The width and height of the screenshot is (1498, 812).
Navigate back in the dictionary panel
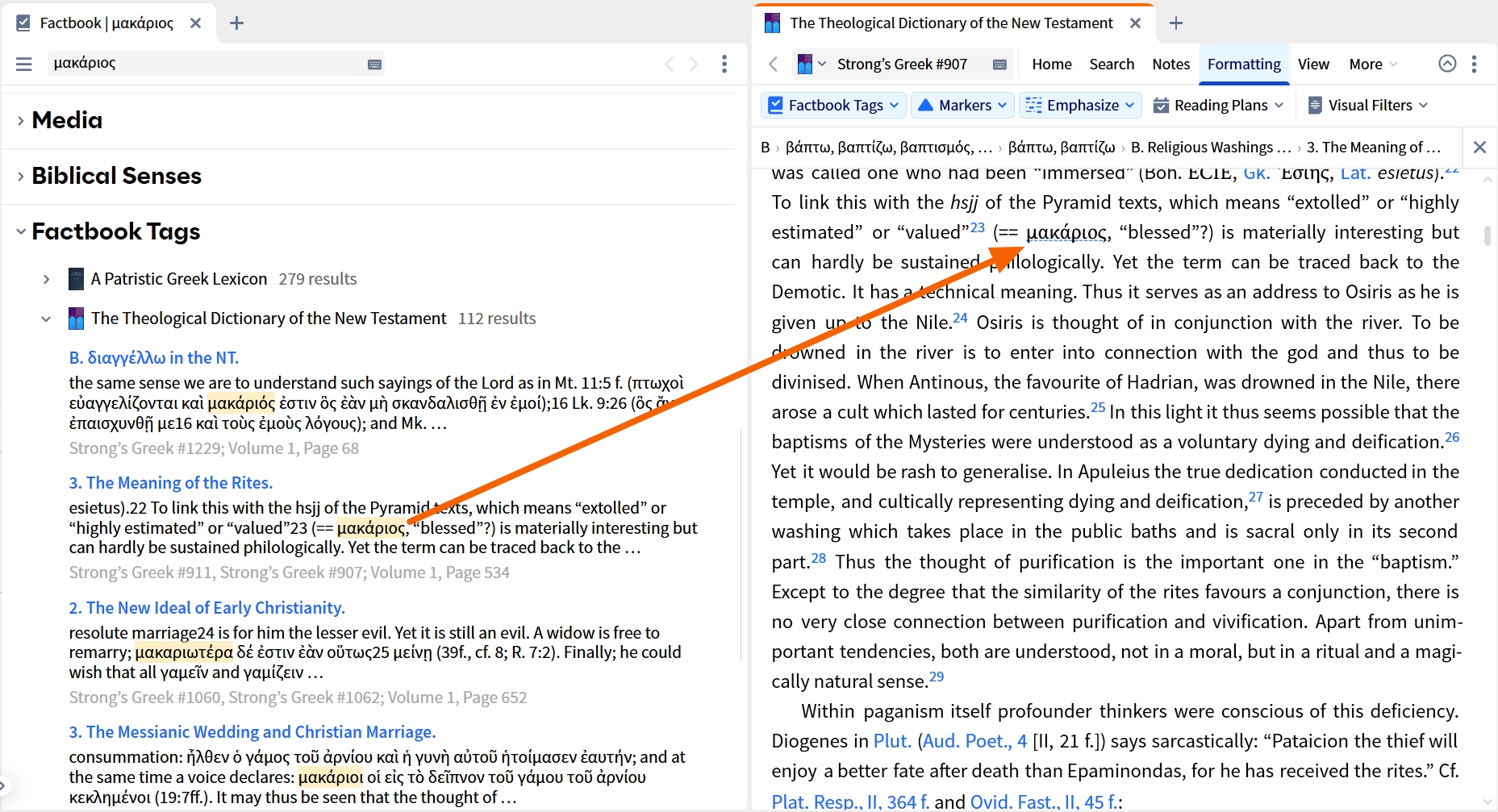(x=774, y=64)
